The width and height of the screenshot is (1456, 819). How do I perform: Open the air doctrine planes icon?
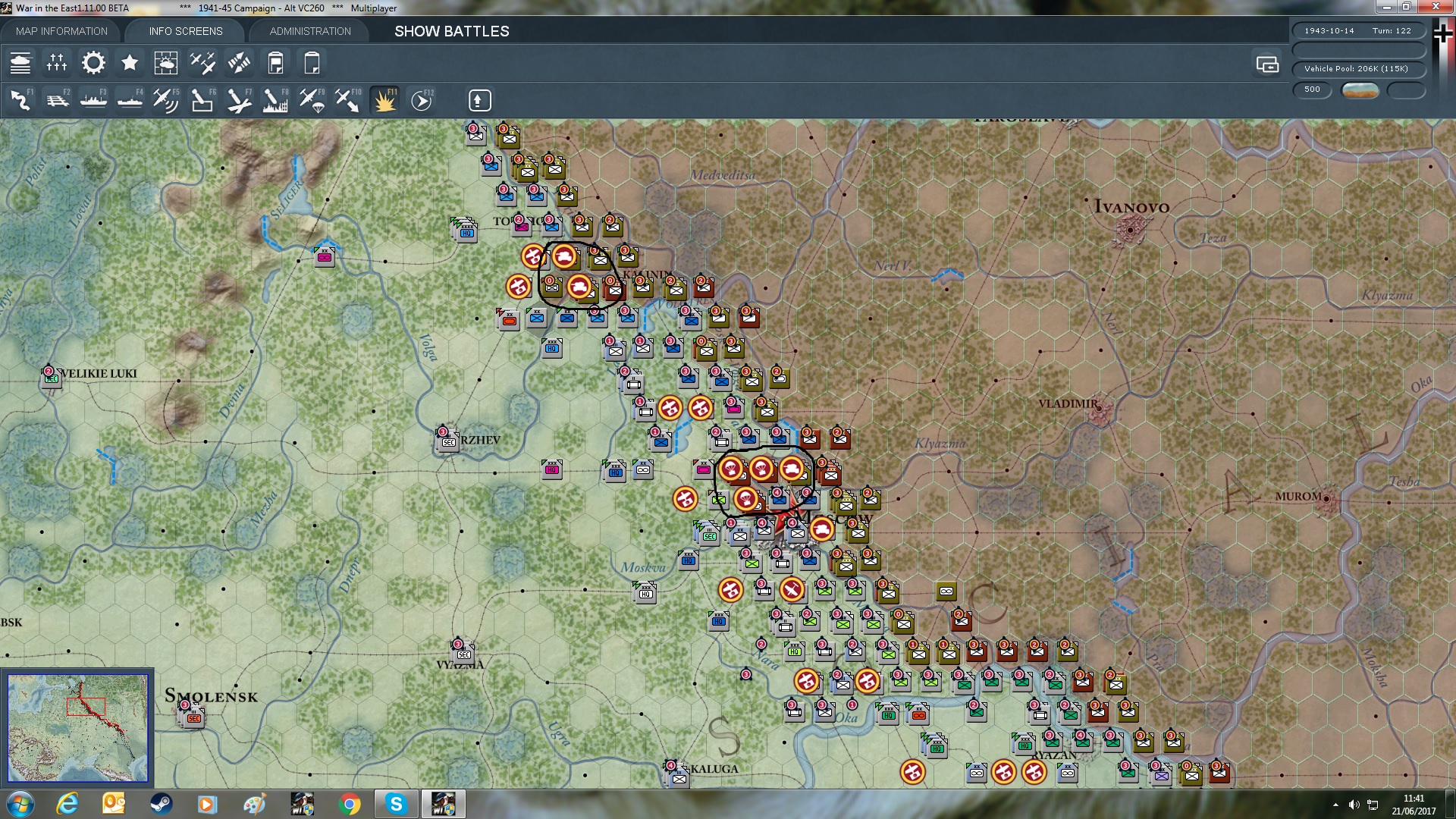point(202,63)
